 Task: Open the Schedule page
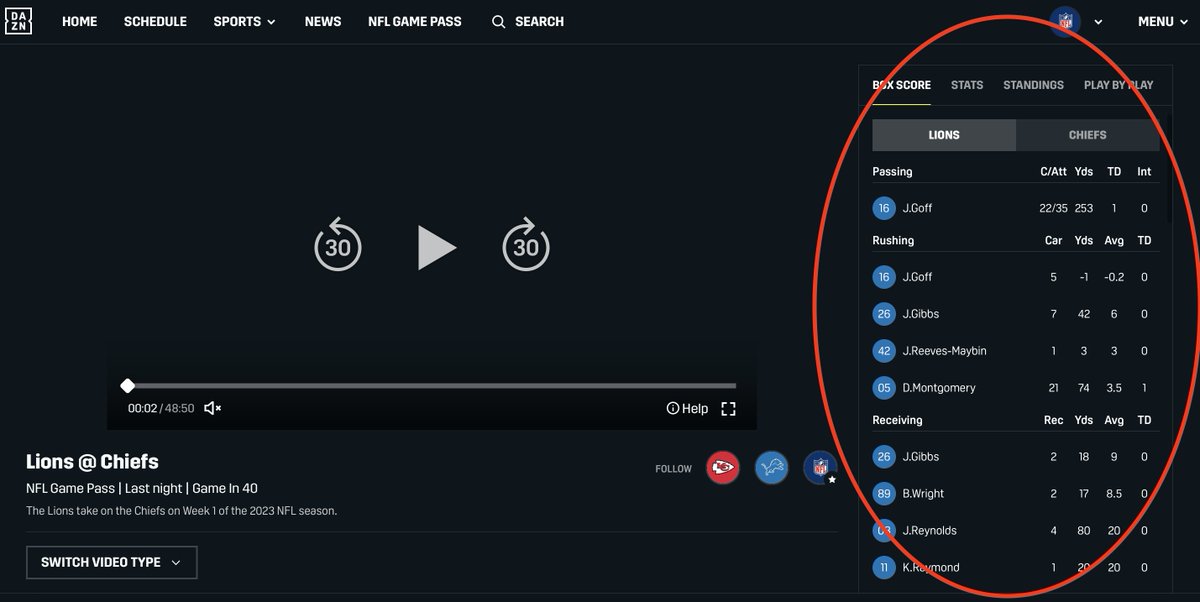[x=155, y=21]
